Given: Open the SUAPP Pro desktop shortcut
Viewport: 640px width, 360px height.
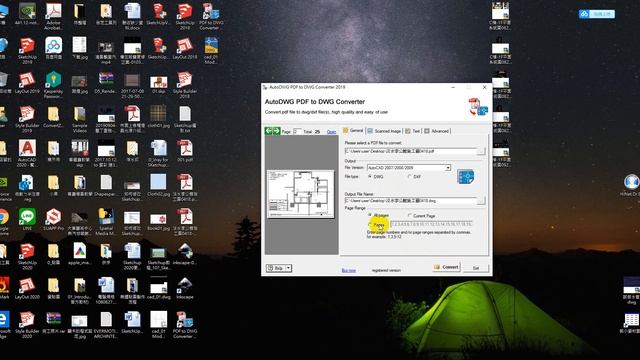Looking at the screenshot, I should click(x=53, y=220).
